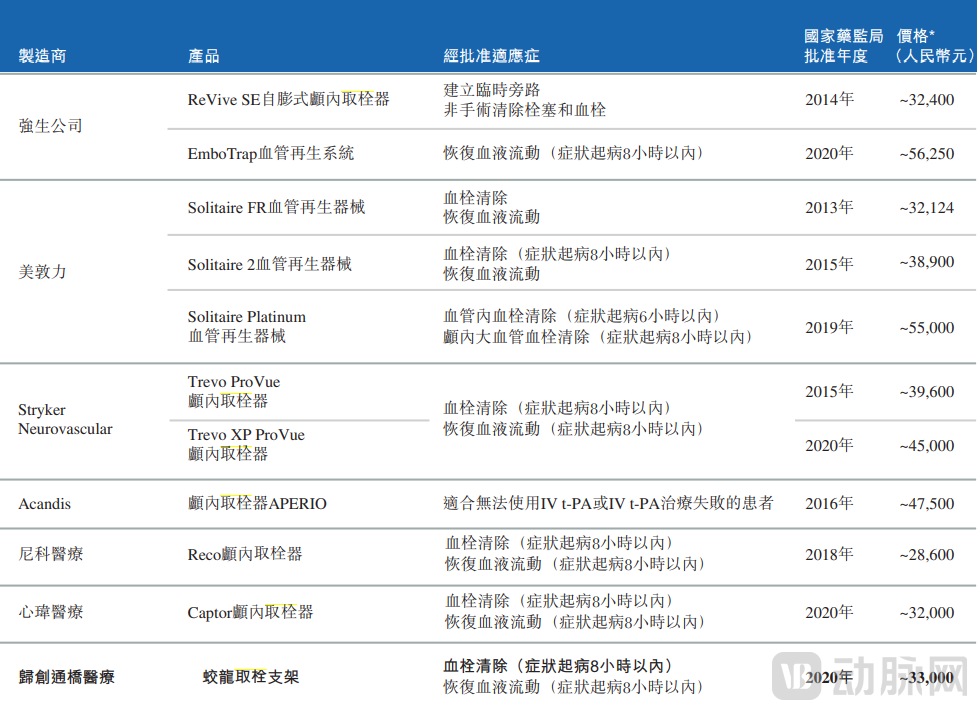Click the price ~39,600
The image size is (977, 710).
pyautogui.click(x=927, y=391)
